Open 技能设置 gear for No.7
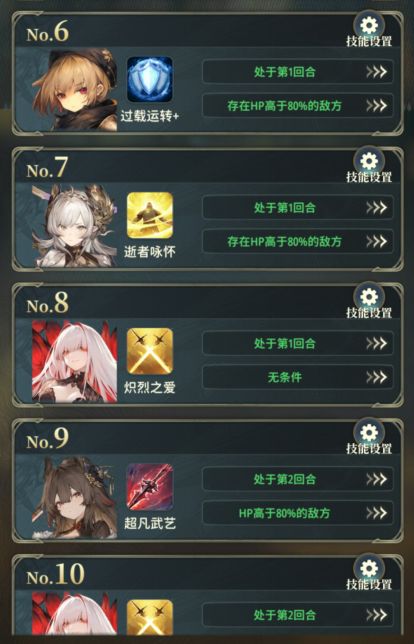 (369, 161)
